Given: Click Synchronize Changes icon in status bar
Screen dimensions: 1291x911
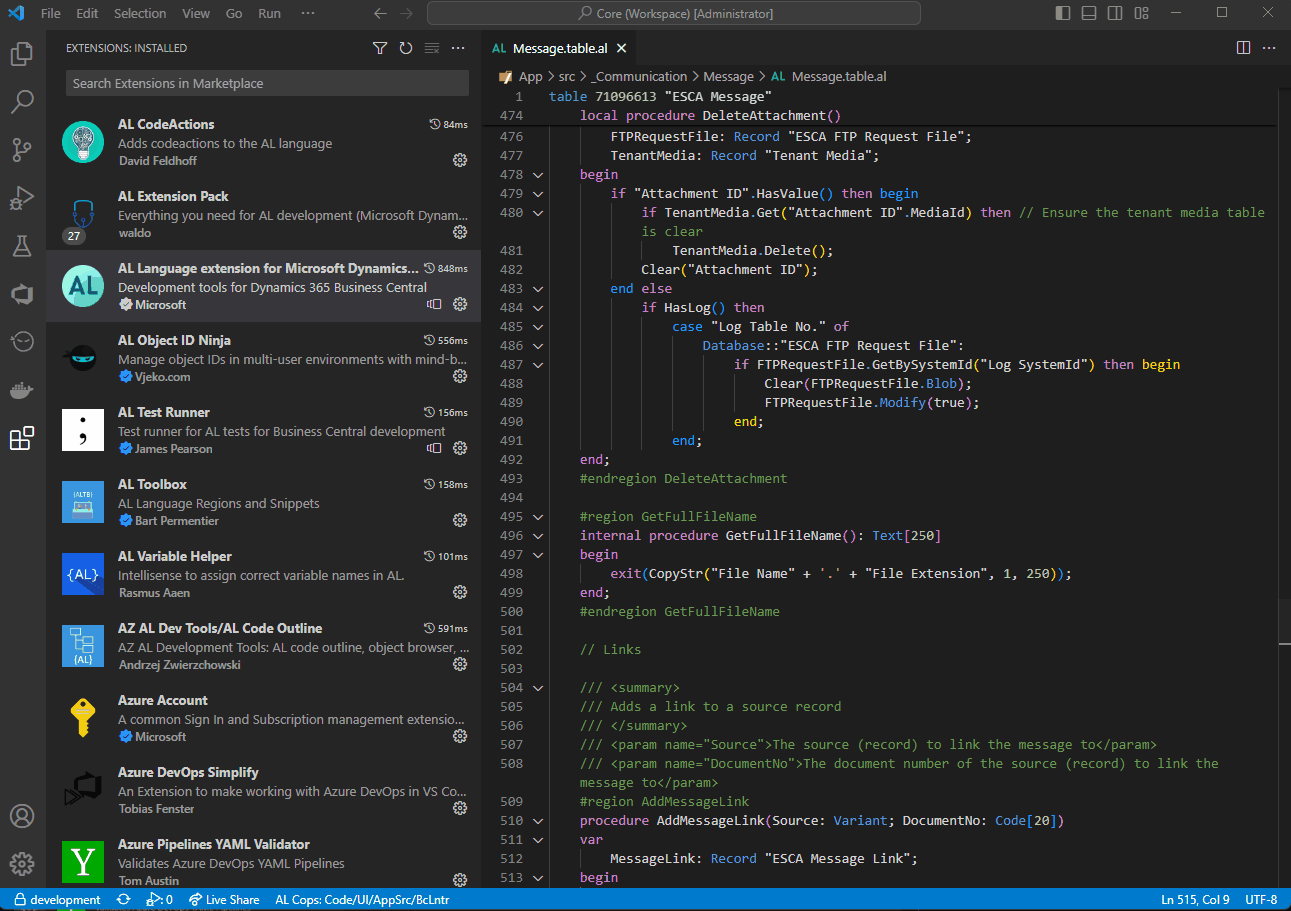Looking at the screenshot, I should tap(123, 900).
